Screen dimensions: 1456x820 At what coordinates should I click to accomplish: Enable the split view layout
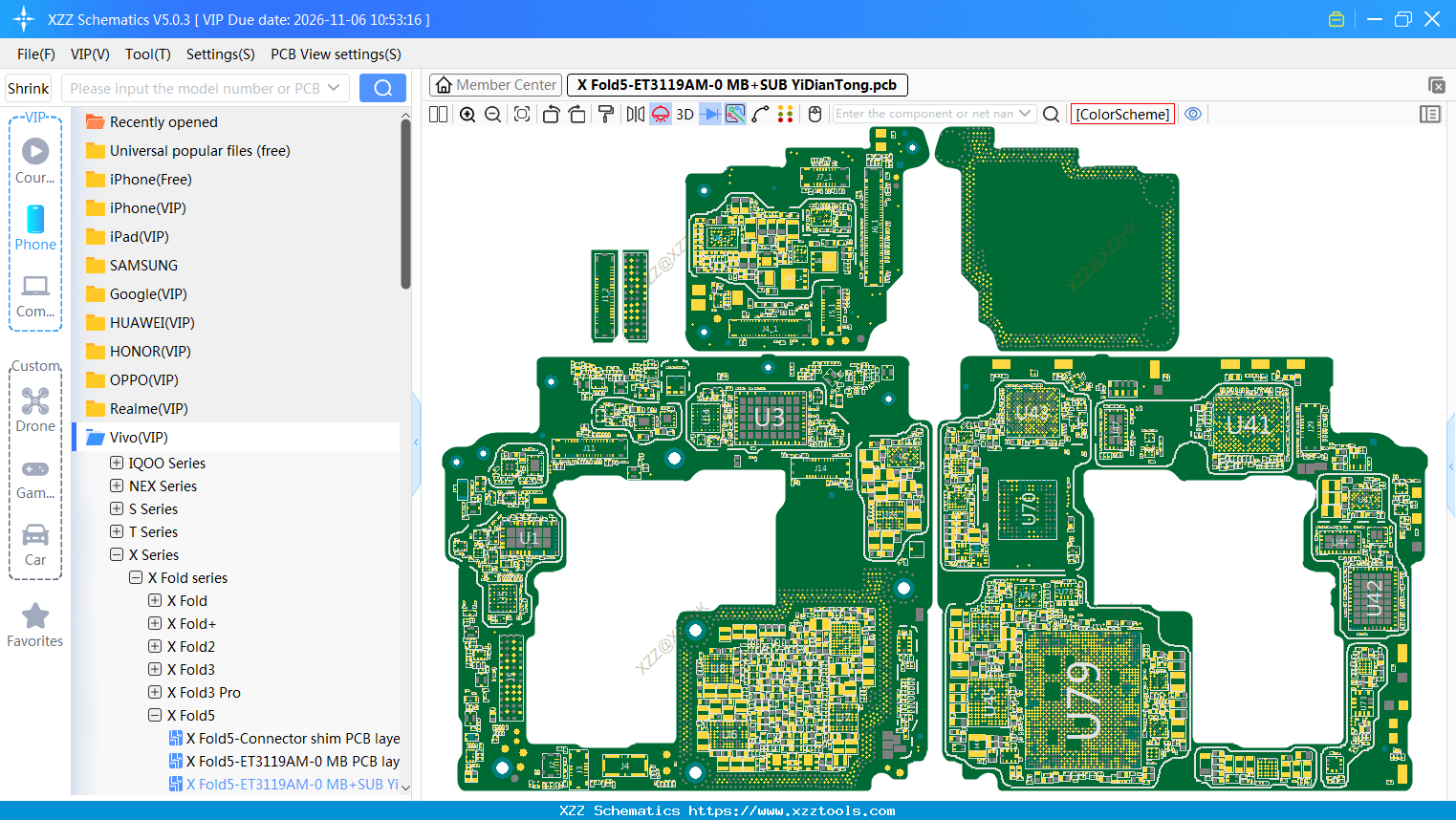pos(438,114)
